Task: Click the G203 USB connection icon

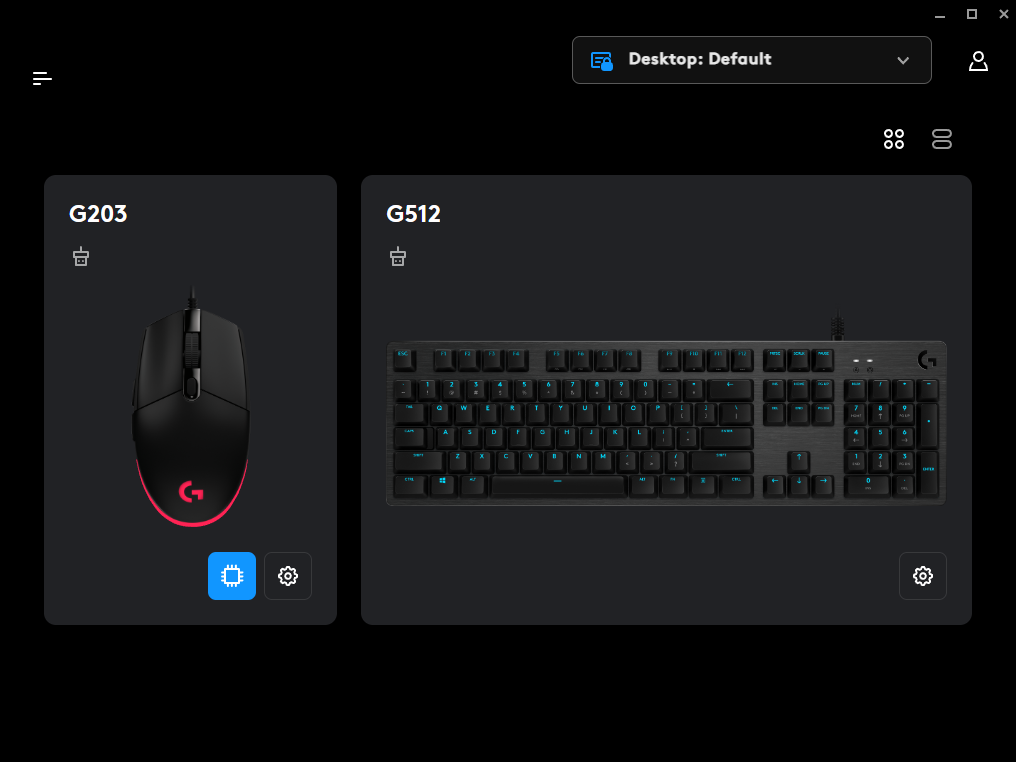Action: (81, 257)
